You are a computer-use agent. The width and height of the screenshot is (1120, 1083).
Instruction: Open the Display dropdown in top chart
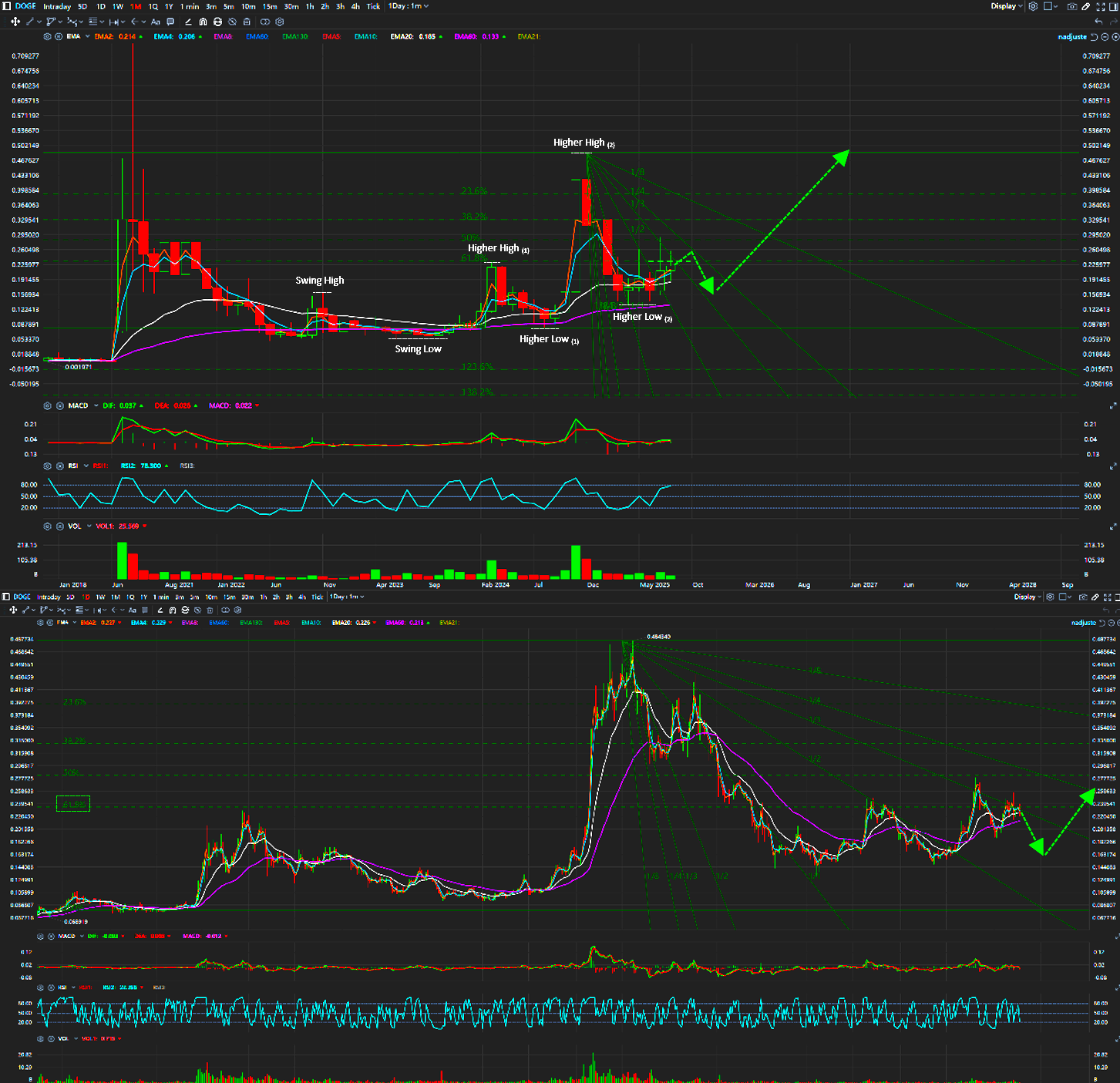(x=1007, y=6)
